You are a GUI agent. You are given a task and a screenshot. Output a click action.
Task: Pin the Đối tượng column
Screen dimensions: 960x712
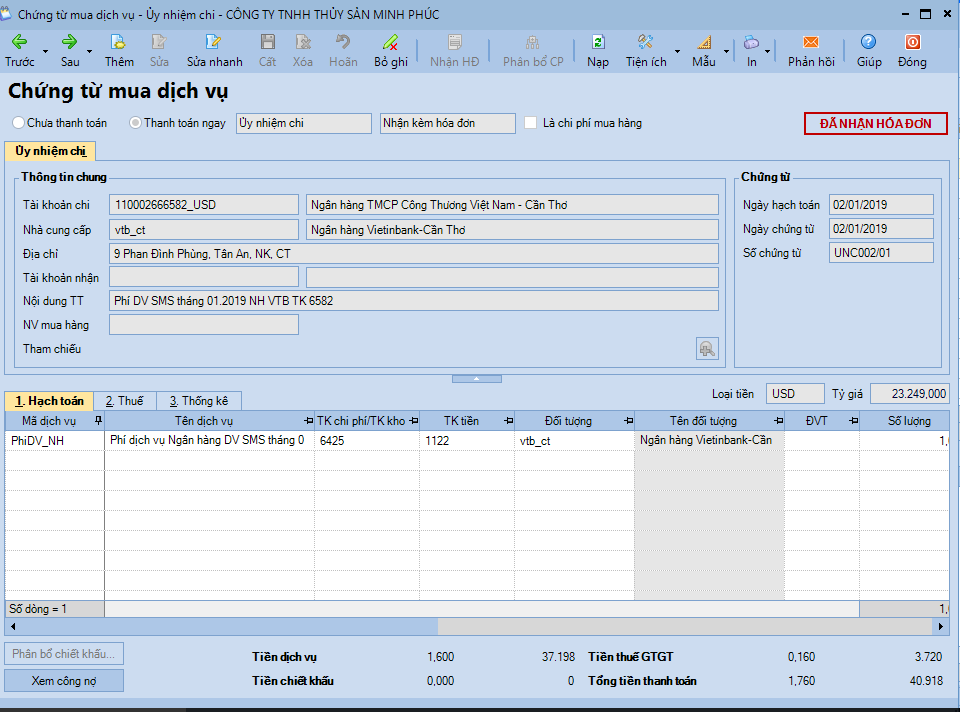click(628, 421)
